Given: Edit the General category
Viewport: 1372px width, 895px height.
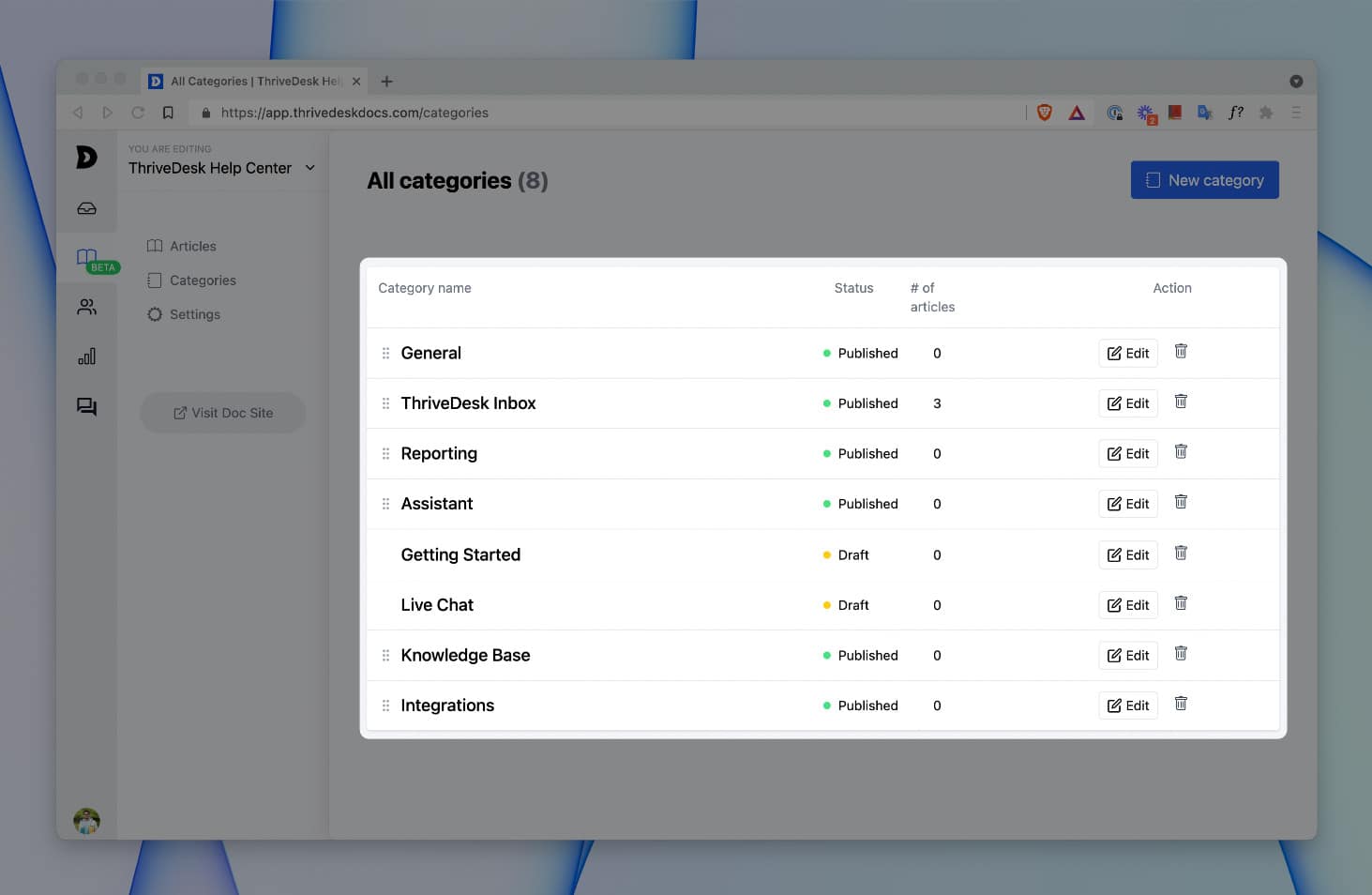Looking at the screenshot, I should click(1128, 354).
